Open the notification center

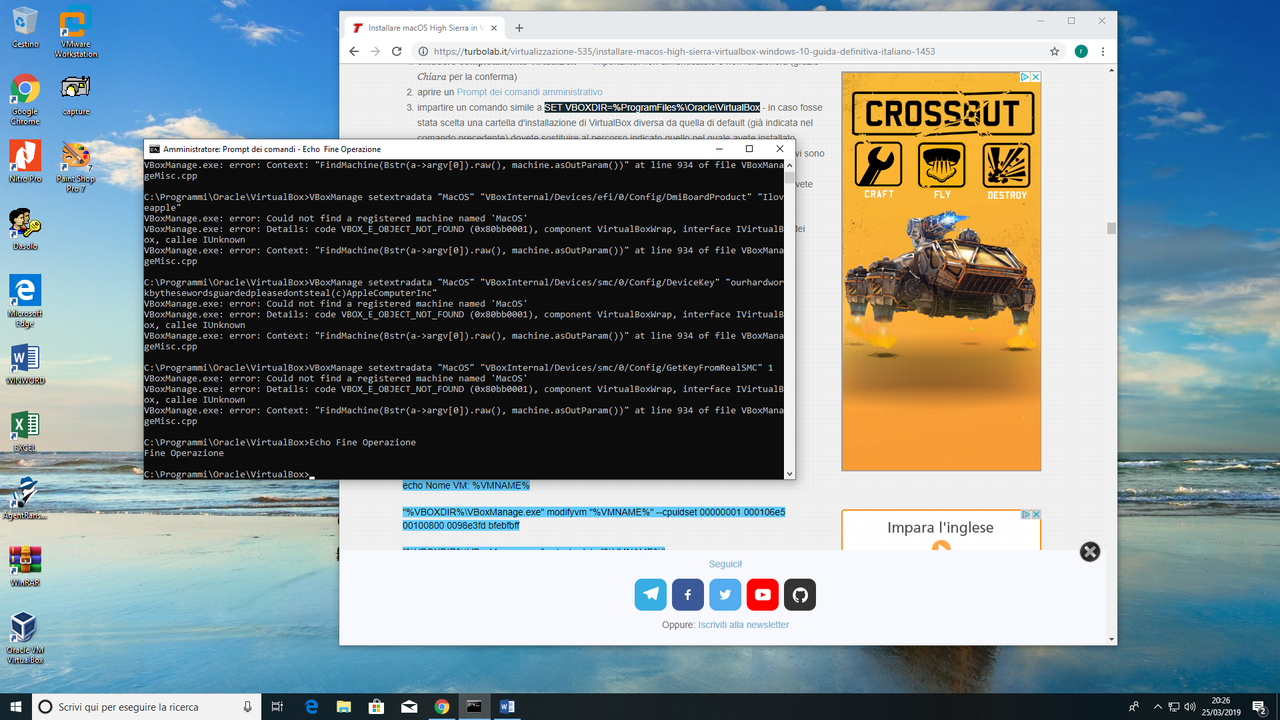click(x=1259, y=706)
